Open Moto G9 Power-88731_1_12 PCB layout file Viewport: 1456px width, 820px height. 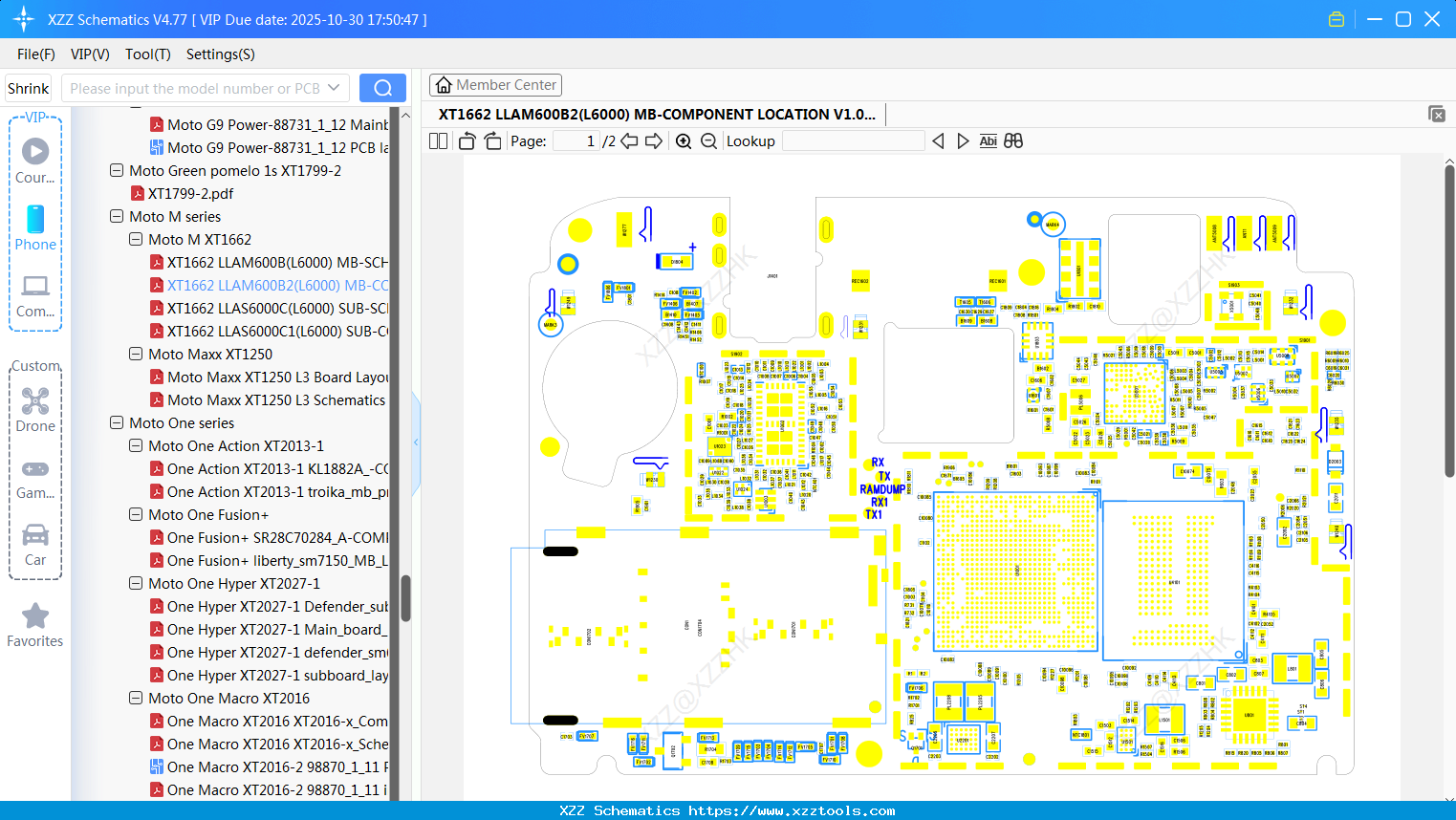[270, 148]
